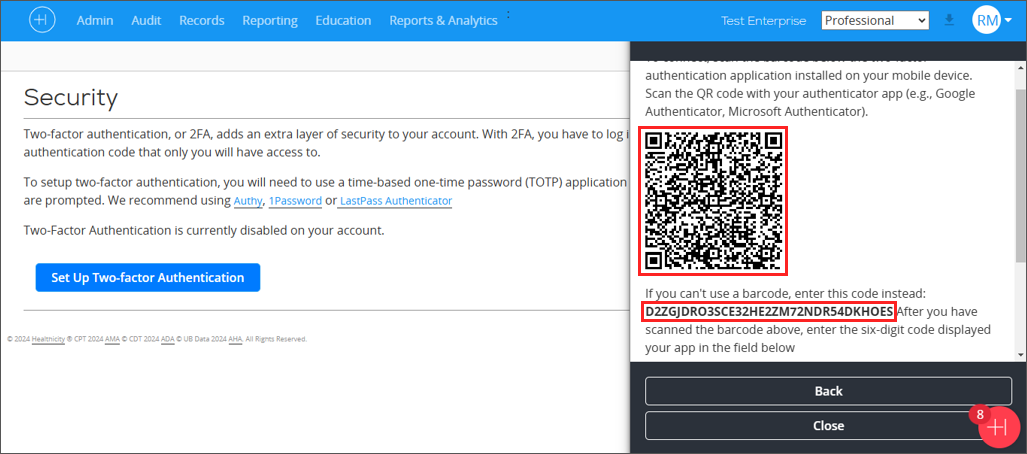
Task: Follow the LastPass Authenticator link
Action: [396, 201]
